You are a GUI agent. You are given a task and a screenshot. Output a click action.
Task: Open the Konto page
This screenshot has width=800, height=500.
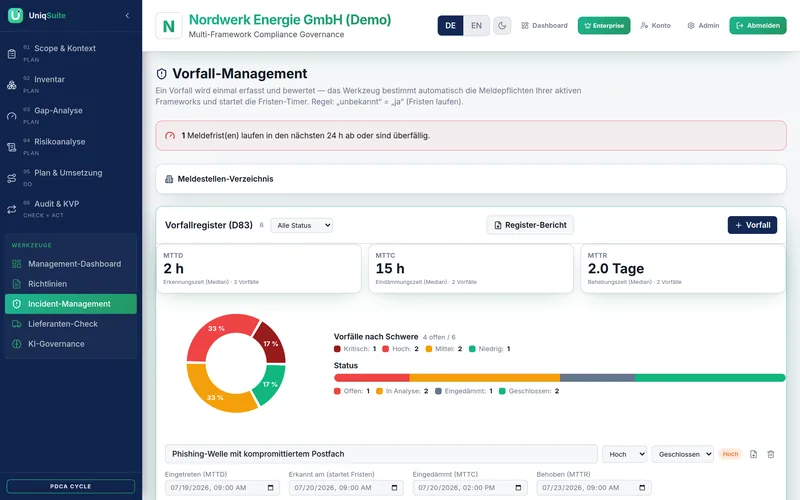[656, 26]
